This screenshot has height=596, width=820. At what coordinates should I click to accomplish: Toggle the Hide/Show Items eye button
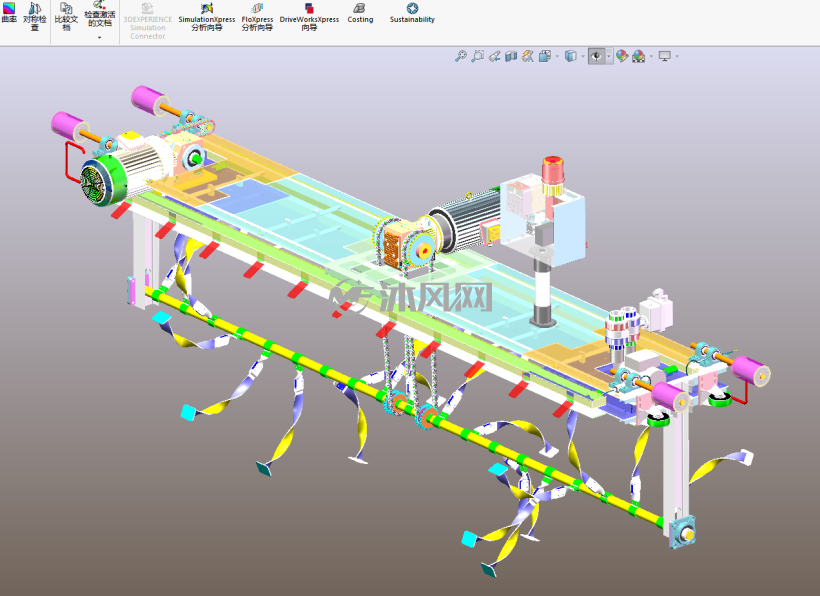click(x=596, y=56)
